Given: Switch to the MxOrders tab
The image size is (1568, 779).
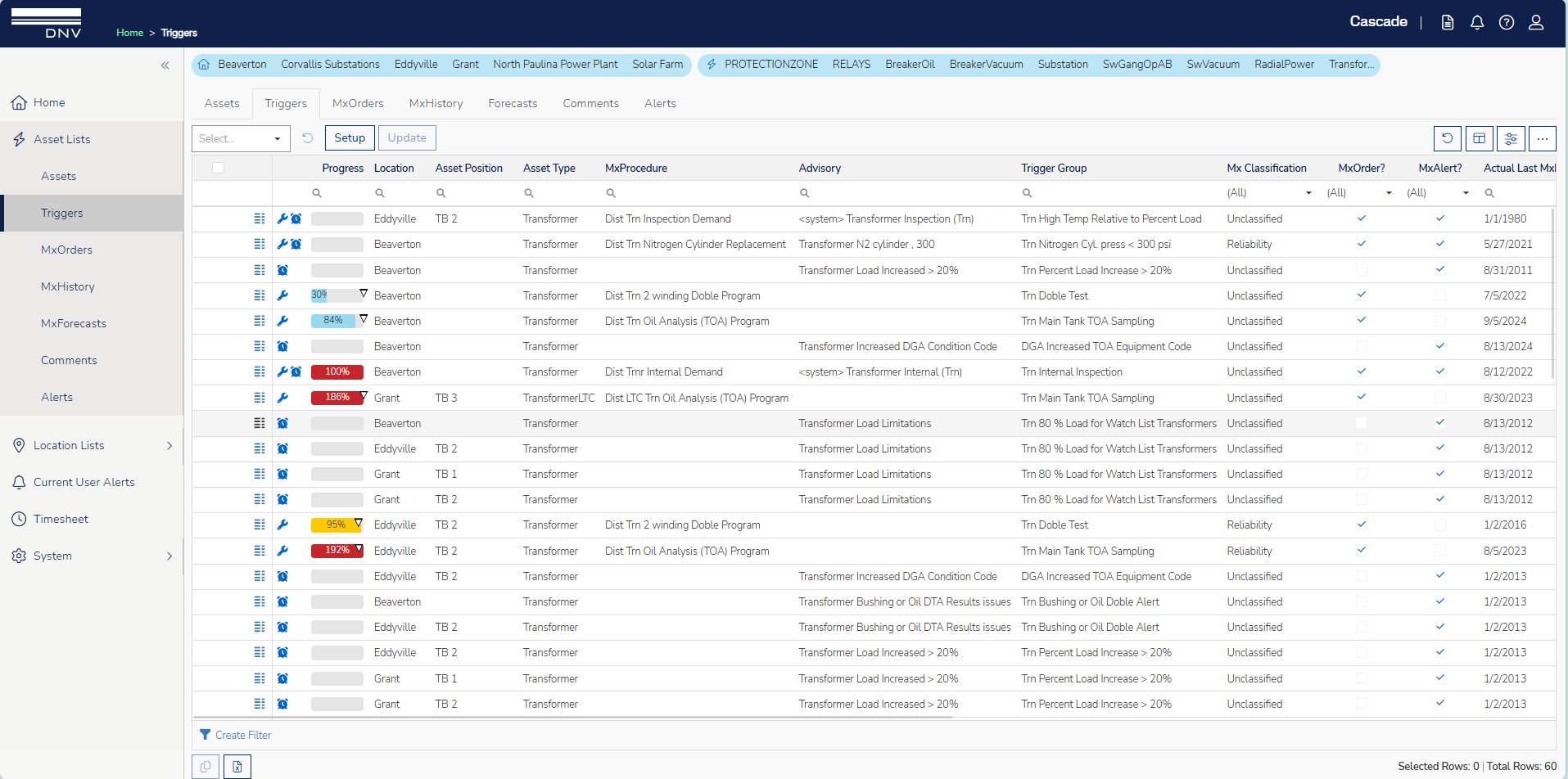Looking at the screenshot, I should click(x=358, y=103).
